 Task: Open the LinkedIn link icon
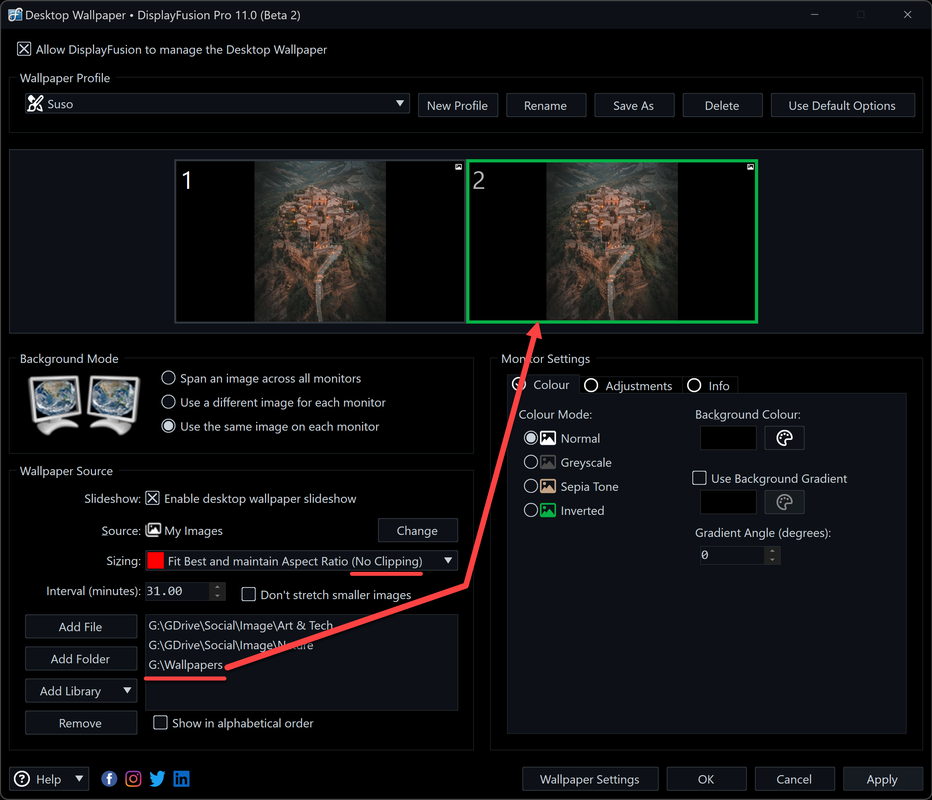click(181, 779)
